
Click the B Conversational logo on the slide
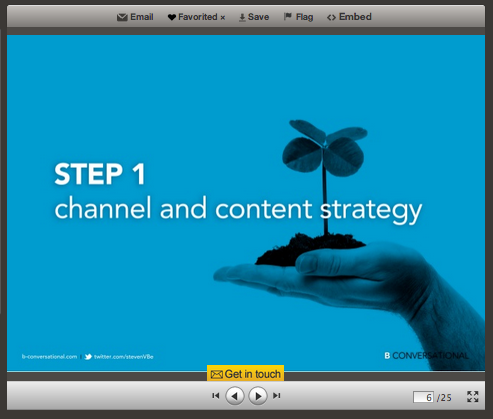click(x=426, y=356)
